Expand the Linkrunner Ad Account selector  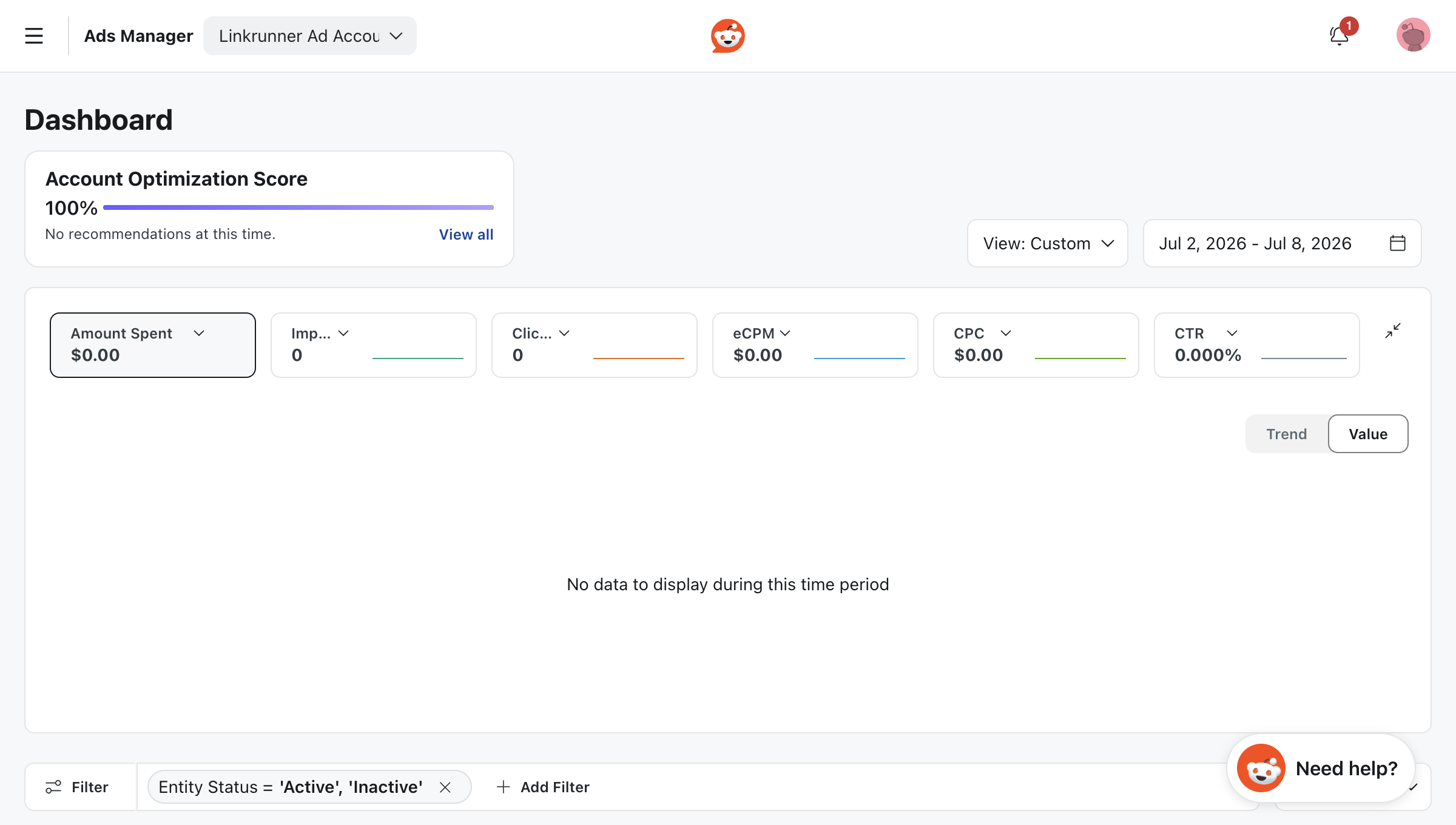click(x=310, y=36)
